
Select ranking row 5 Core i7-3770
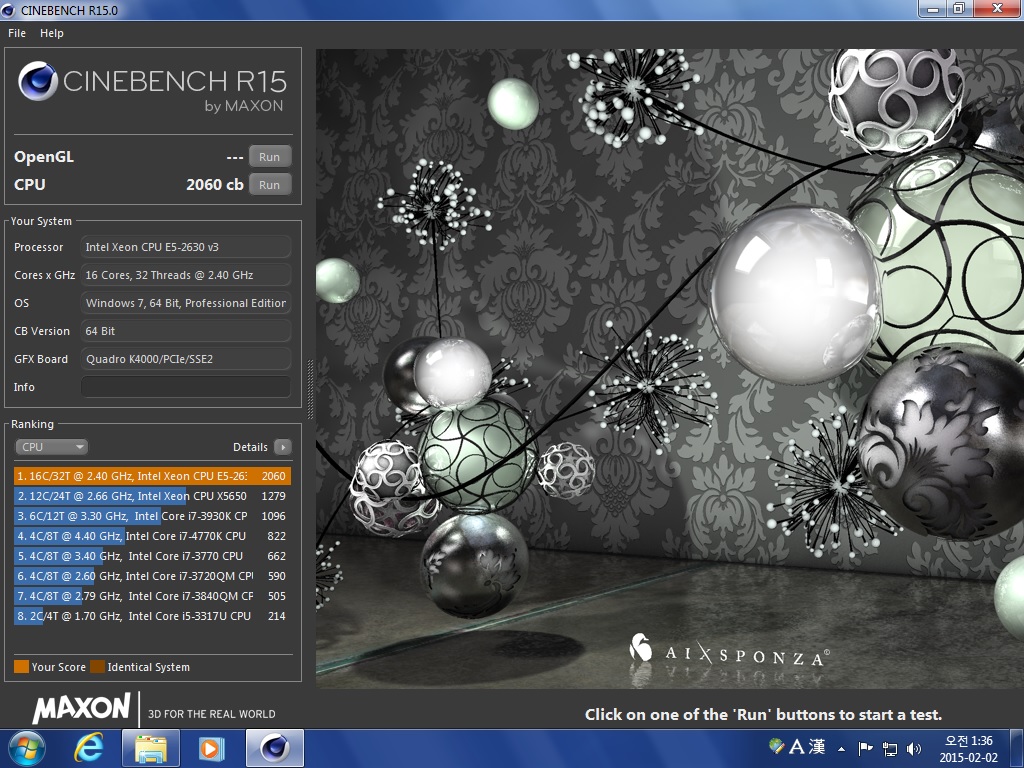point(152,556)
